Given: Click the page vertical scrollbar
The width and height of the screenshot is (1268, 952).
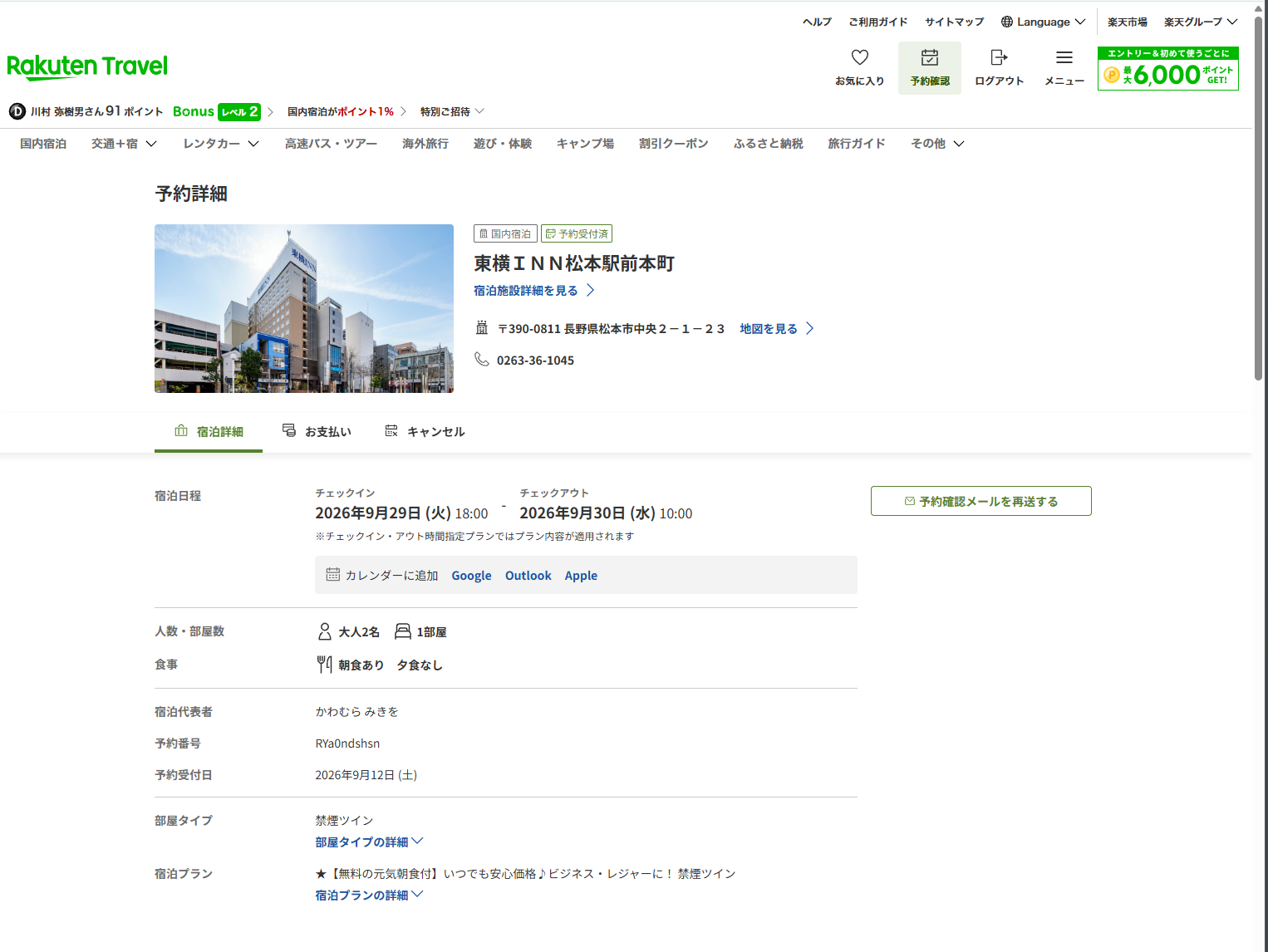Looking at the screenshot, I should (x=1259, y=197).
